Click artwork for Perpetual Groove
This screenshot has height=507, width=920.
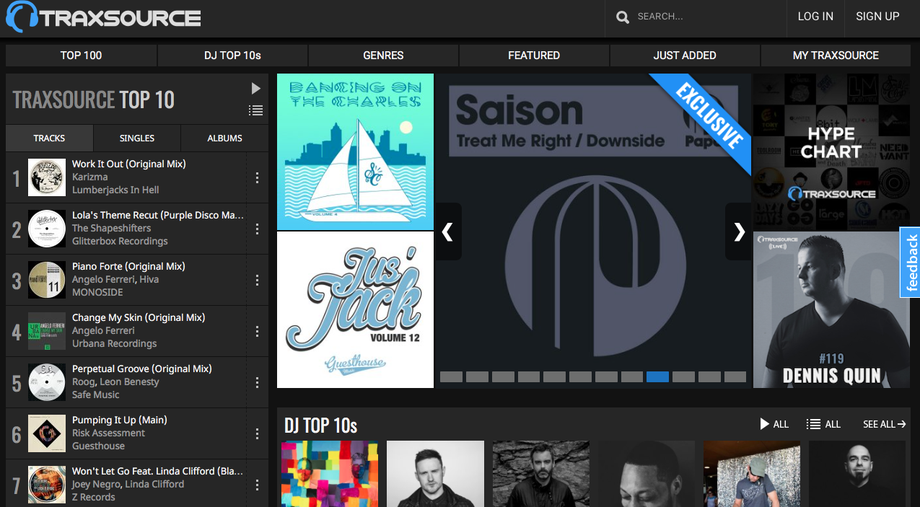click(47, 382)
